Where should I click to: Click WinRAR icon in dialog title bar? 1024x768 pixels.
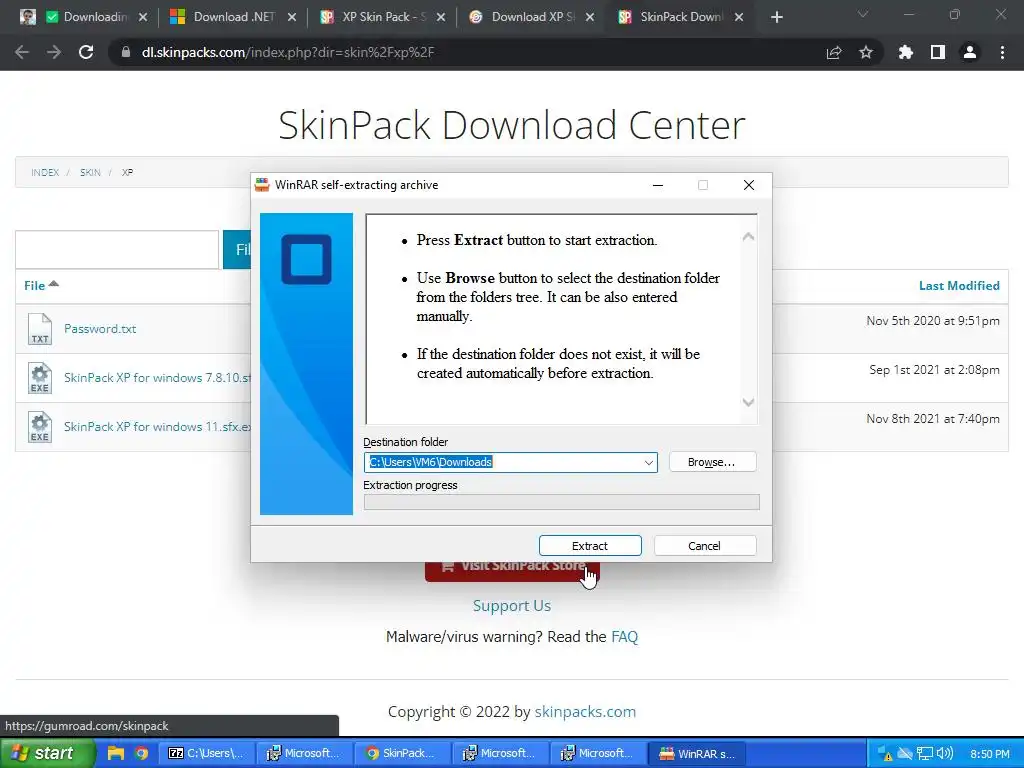(x=262, y=185)
